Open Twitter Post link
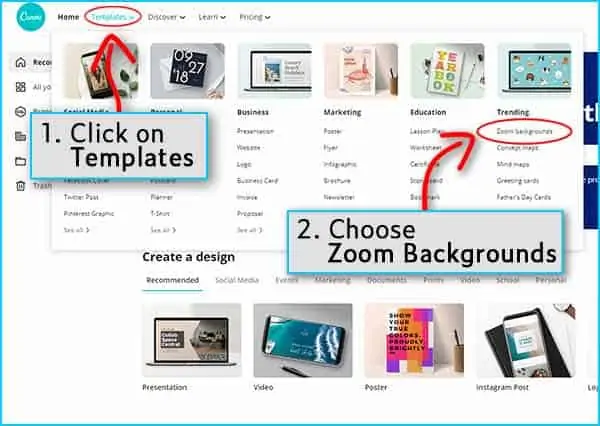Image resolution: width=600 pixels, height=426 pixels. [x=81, y=197]
